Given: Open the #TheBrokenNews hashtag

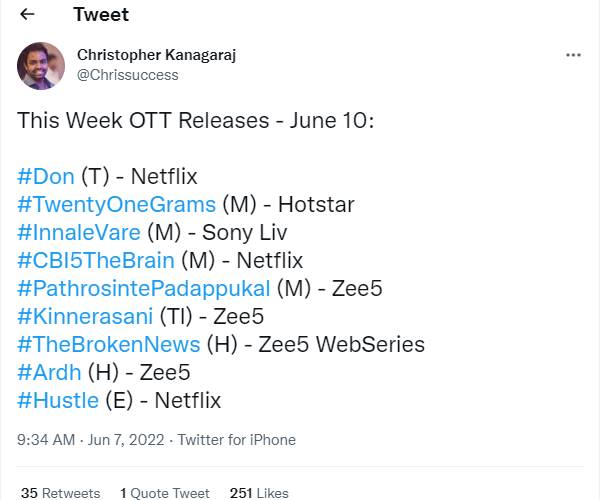Looking at the screenshot, I should point(108,344).
